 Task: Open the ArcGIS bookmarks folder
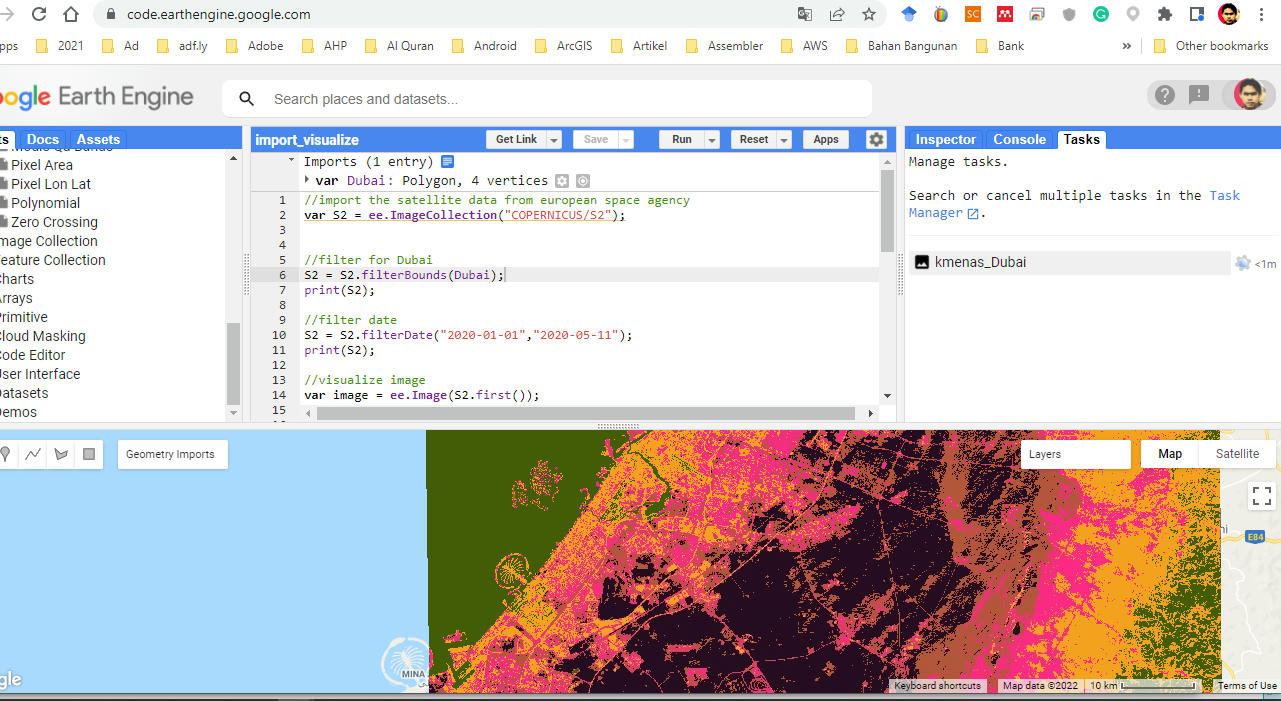pyautogui.click(x=563, y=46)
